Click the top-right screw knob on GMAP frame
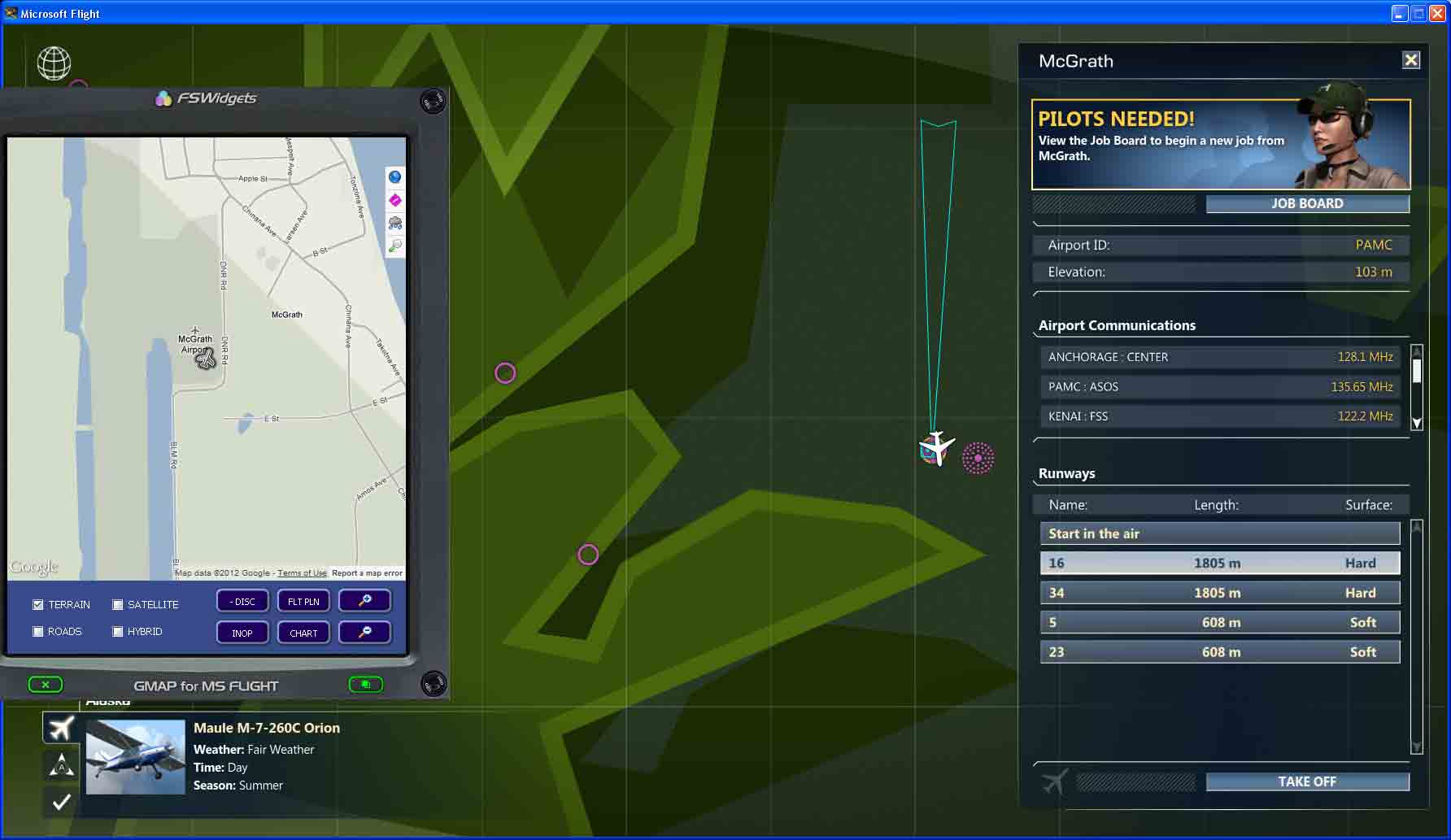 [x=433, y=101]
